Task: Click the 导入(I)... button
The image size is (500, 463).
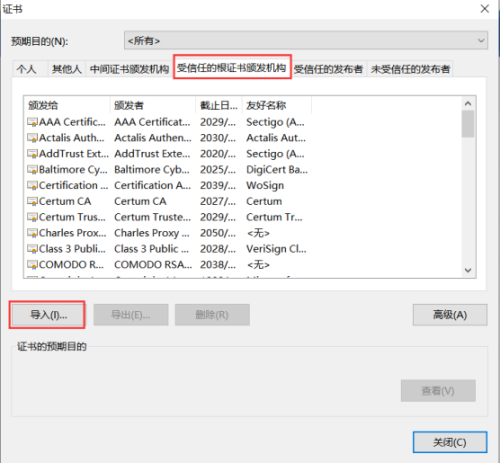Action: 48,315
